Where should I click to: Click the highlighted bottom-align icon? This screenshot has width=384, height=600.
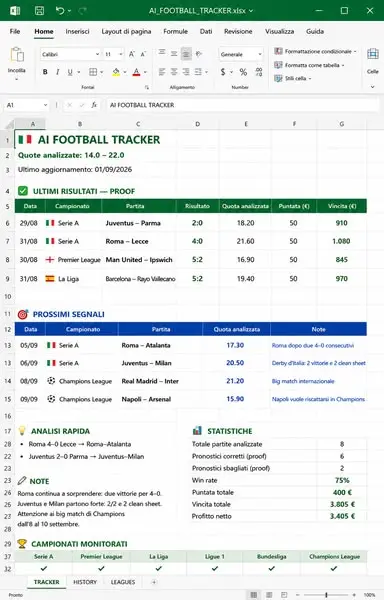pyautogui.click(x=186, y=54)
